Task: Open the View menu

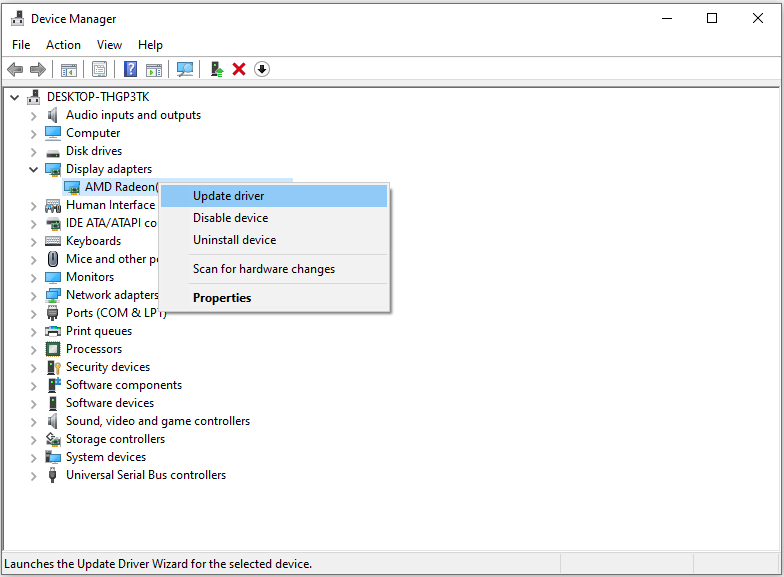Action: 109,45
